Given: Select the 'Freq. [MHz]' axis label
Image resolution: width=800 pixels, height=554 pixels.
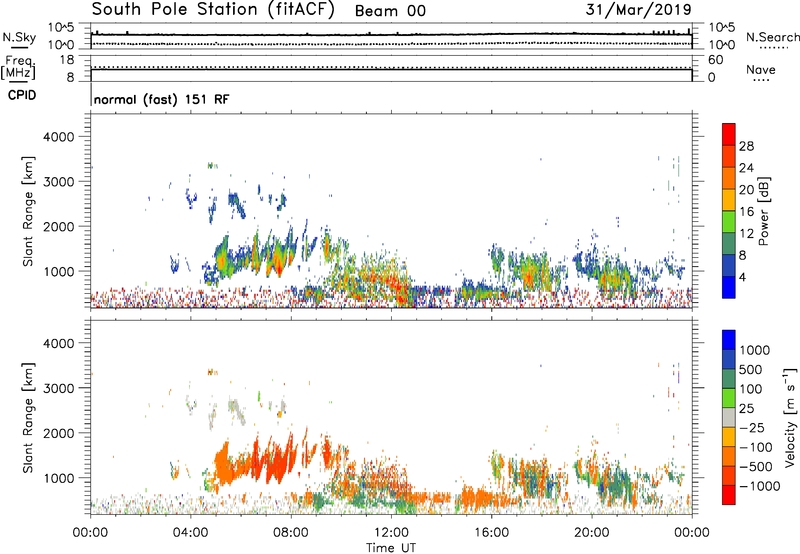Looking at the screenshot, I should click(x=19, y=67).
